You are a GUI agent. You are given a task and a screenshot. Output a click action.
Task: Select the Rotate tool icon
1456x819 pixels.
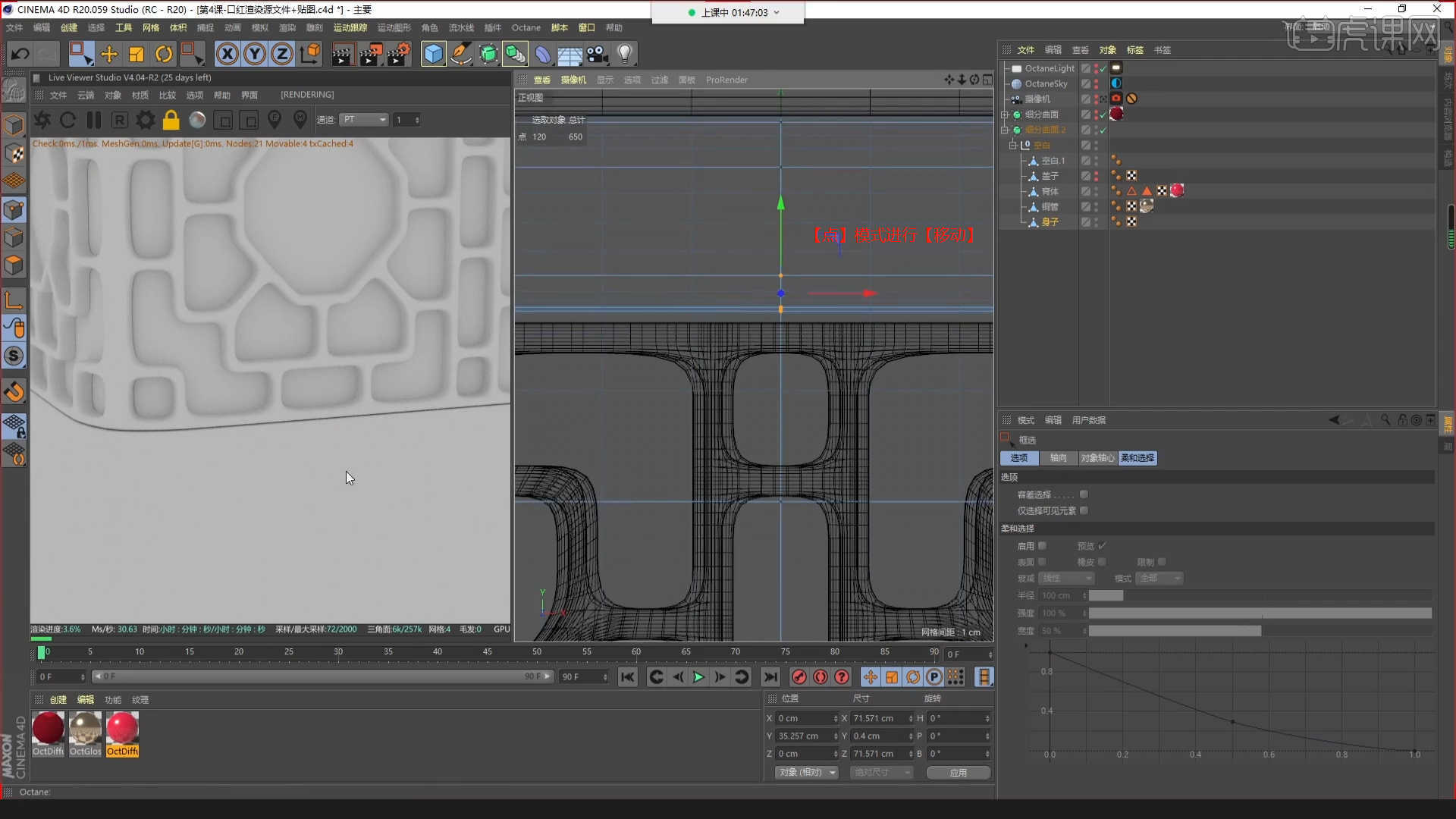coord(164,54)
